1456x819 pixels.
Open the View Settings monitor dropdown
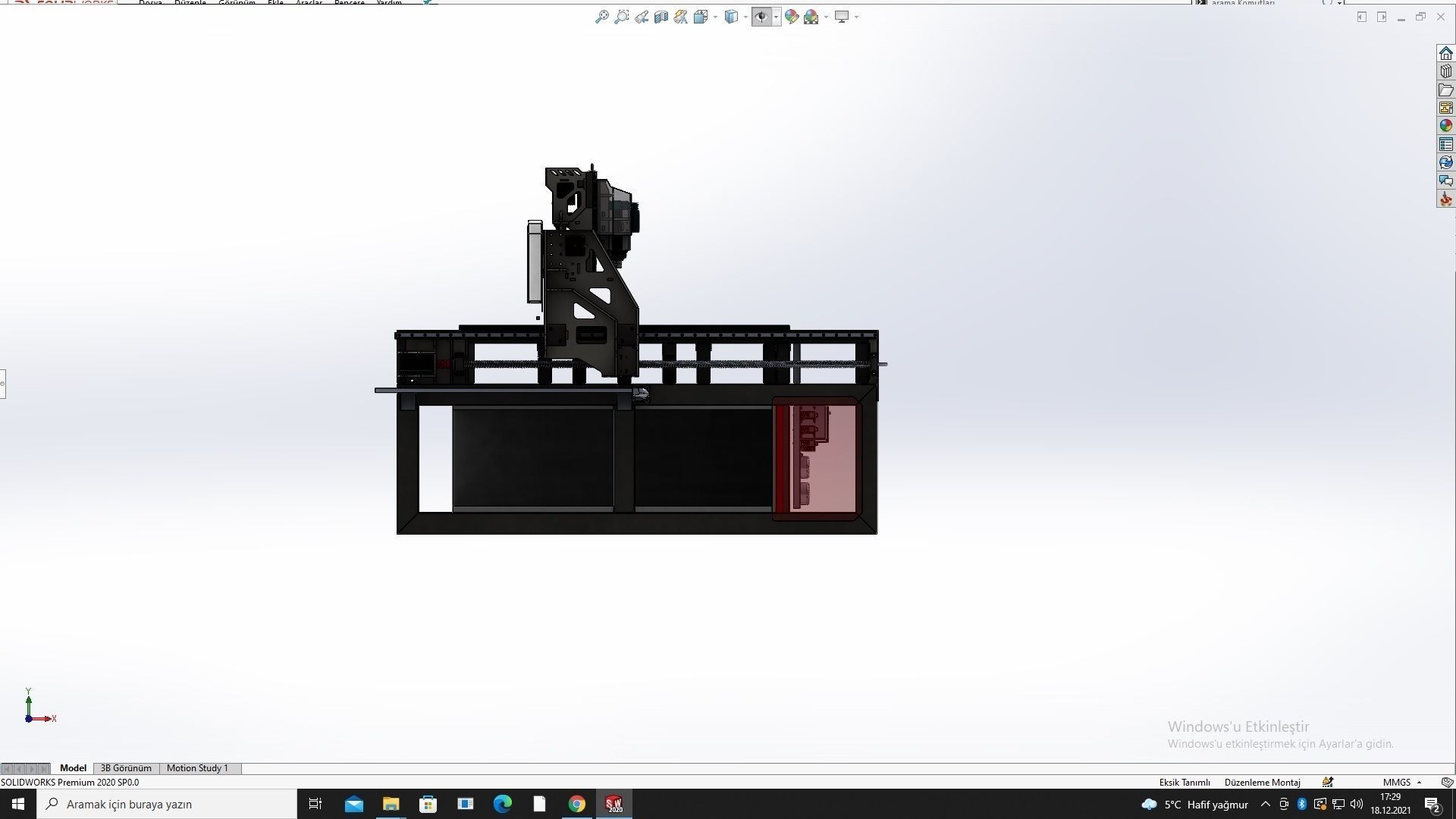(x=857, y=17)
